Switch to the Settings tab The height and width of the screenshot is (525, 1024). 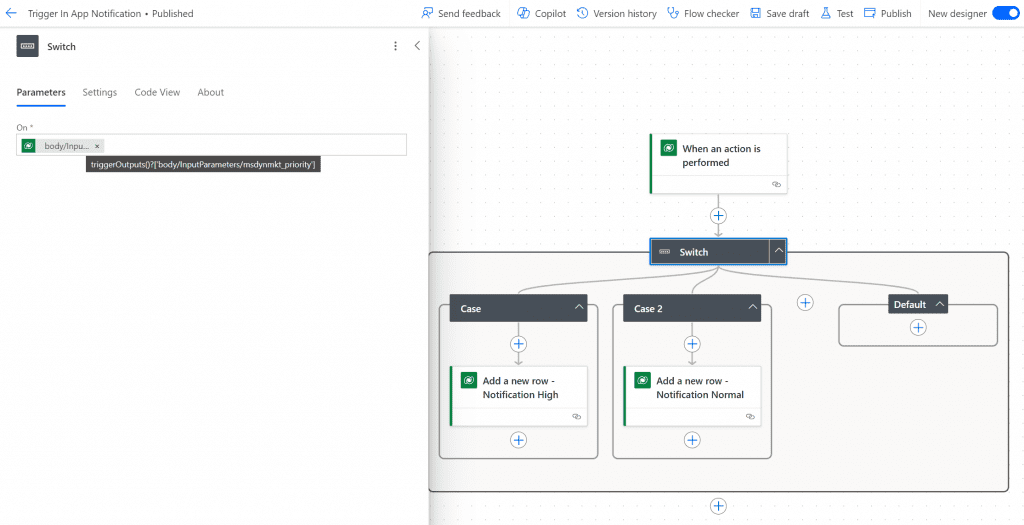[x=100, y=92]
